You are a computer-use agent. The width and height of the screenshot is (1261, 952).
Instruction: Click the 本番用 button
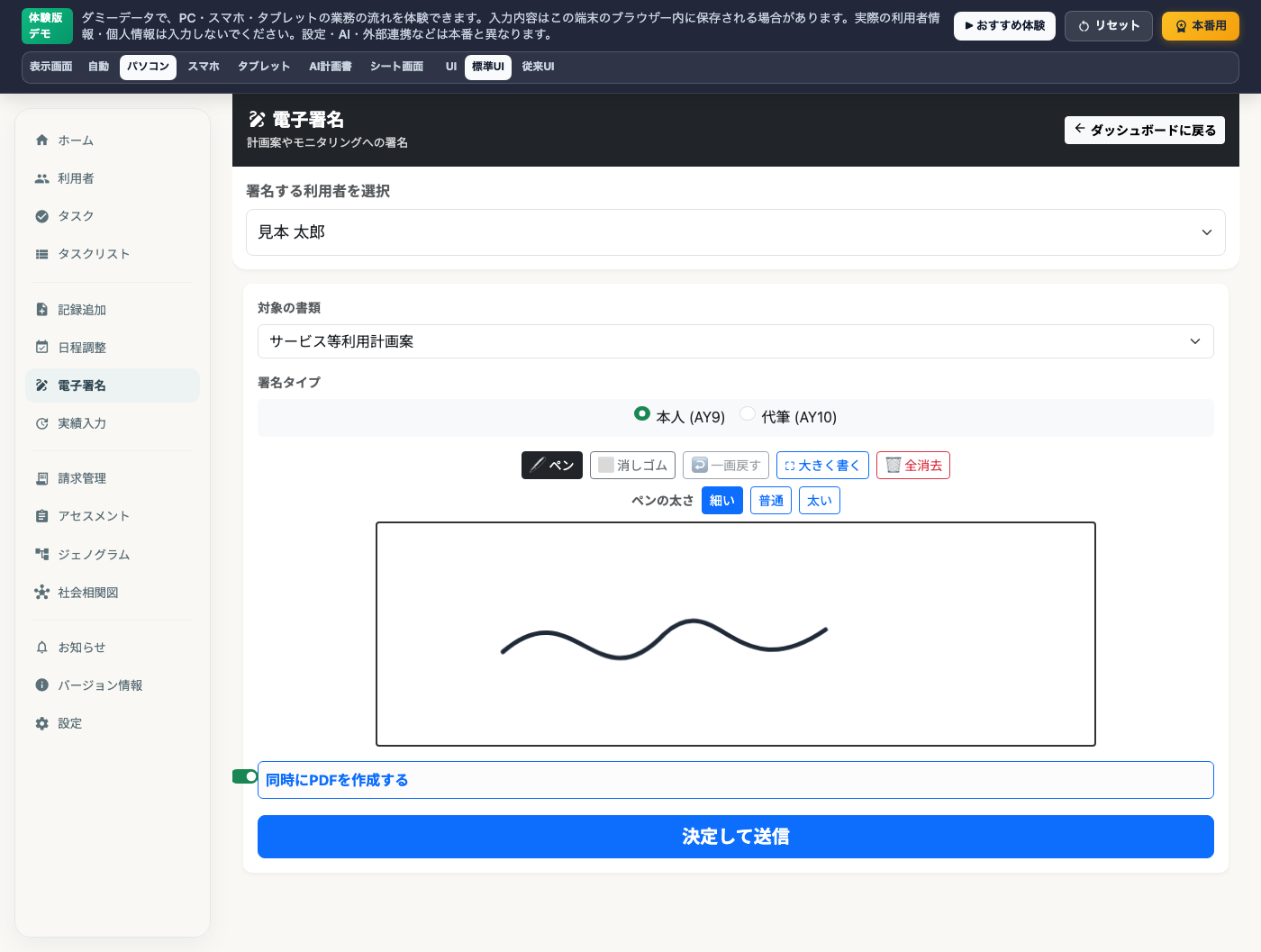1201,26
